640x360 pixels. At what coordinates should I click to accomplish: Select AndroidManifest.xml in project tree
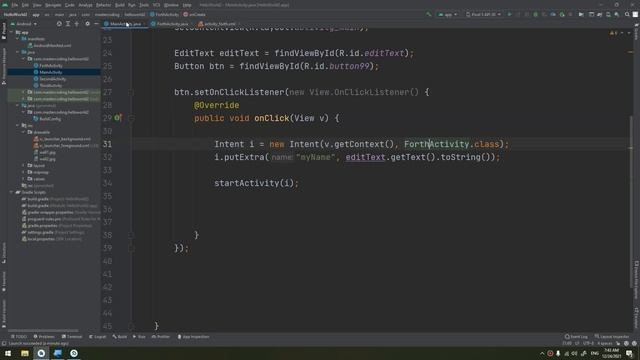tap(52, 45)
